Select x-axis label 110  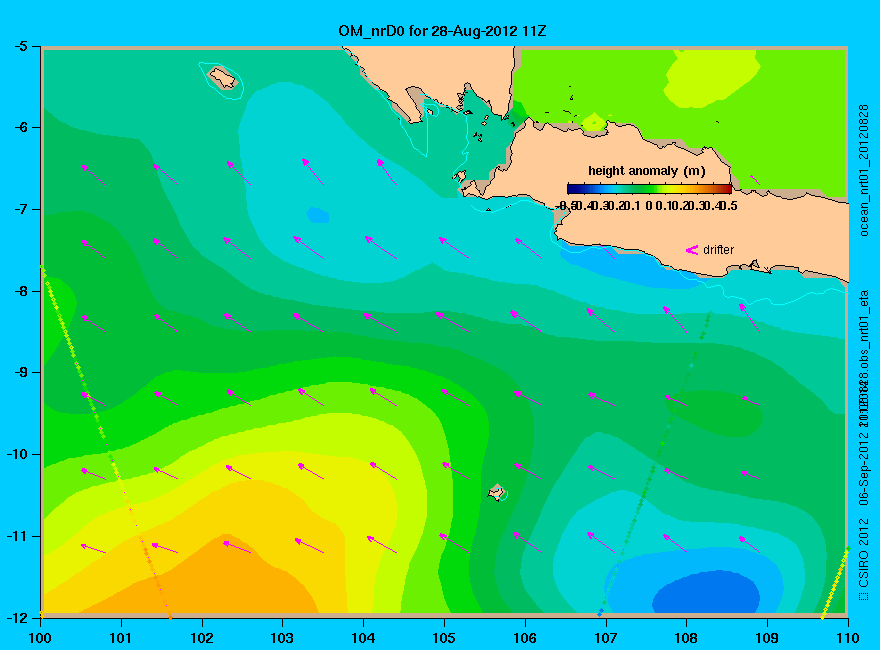[x=848, y=638]
